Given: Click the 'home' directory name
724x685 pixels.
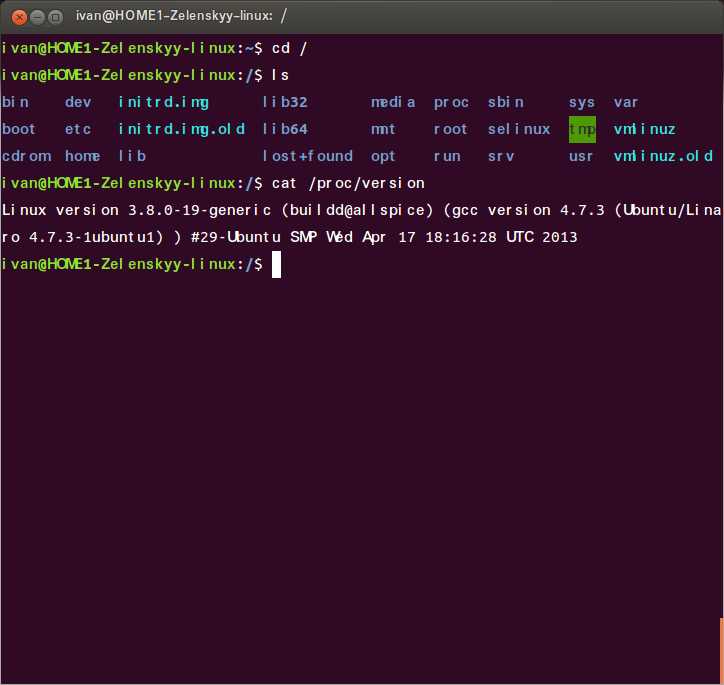Looking at the screenshot, I should tap(83, 156).
